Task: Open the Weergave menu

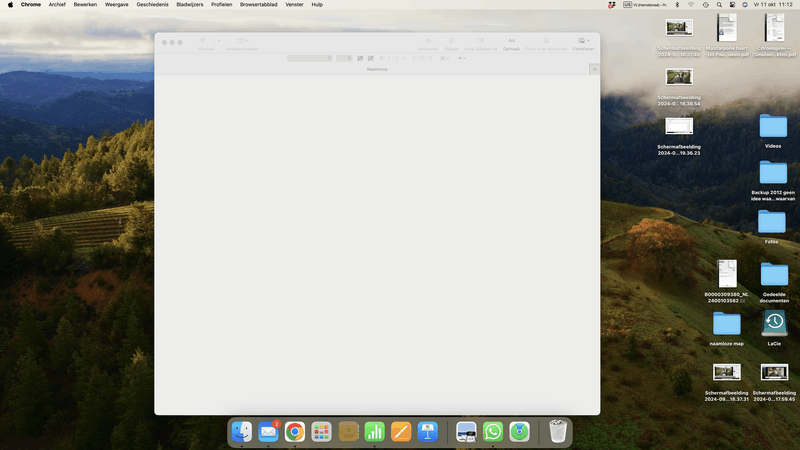Action: coord(116,5)
